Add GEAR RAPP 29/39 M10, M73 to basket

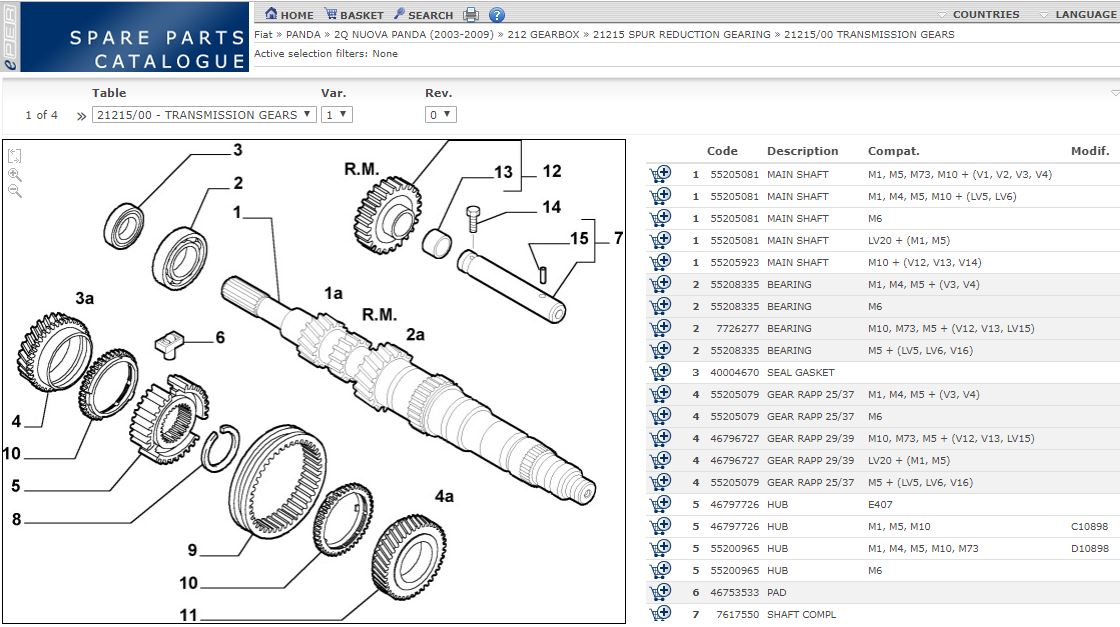pos(660,438)
